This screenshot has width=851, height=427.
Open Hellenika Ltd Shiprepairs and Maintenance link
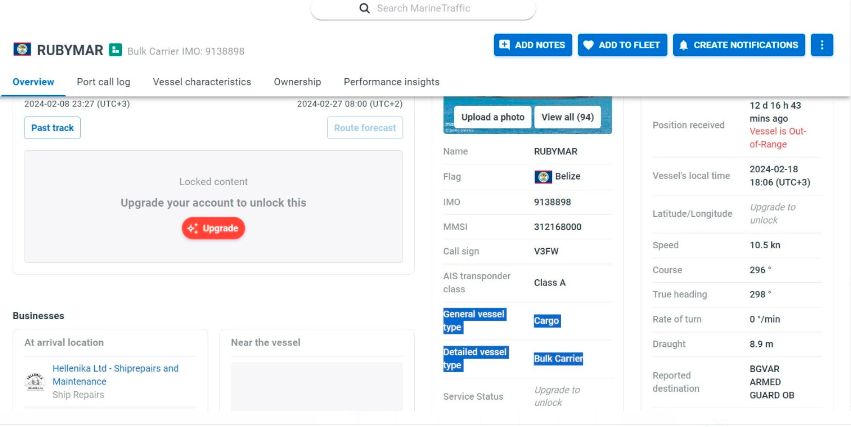pyautogui.click(x=115, y=375)
